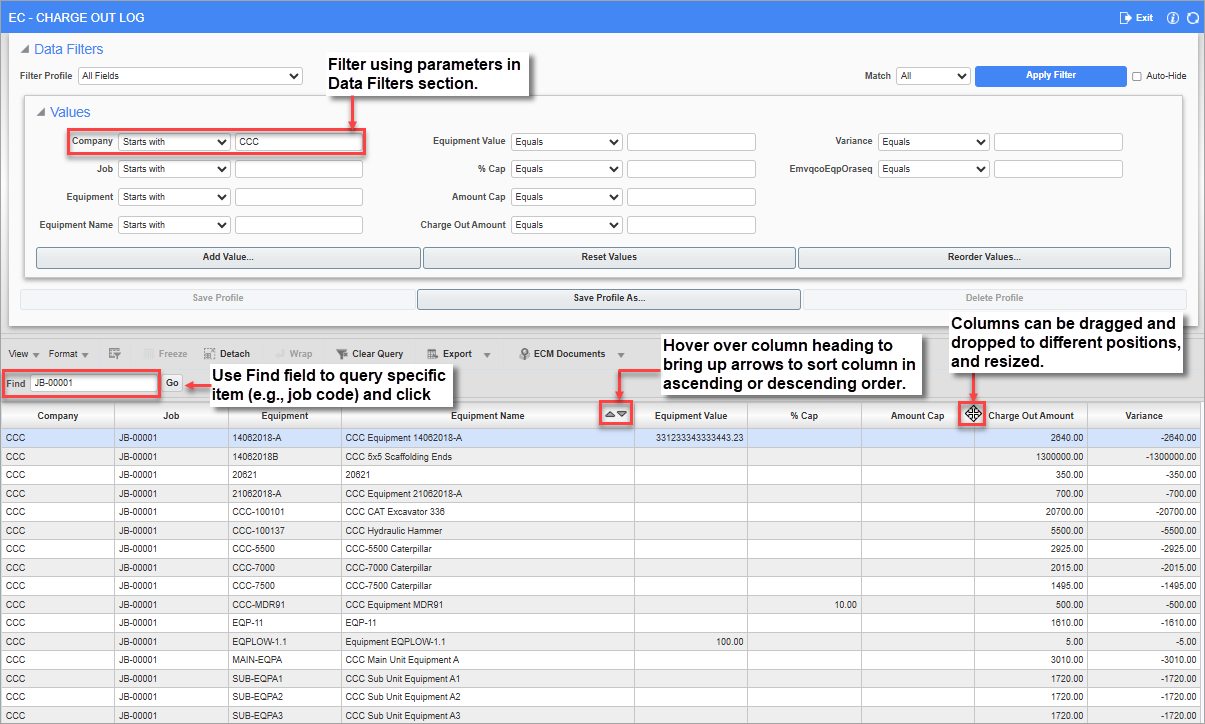Click the Go button next to Find
1205x724 pixels.
tap(172, 383)
